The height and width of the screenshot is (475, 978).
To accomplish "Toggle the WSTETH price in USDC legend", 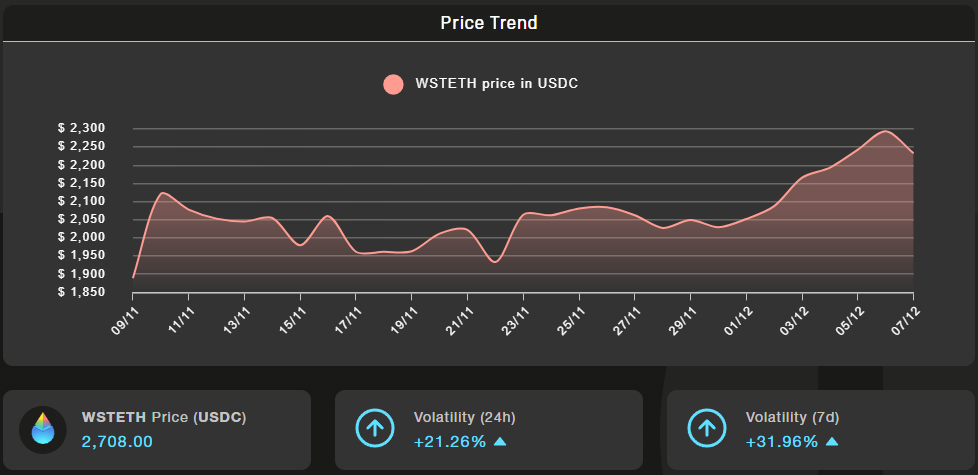I will coord(495,84).
